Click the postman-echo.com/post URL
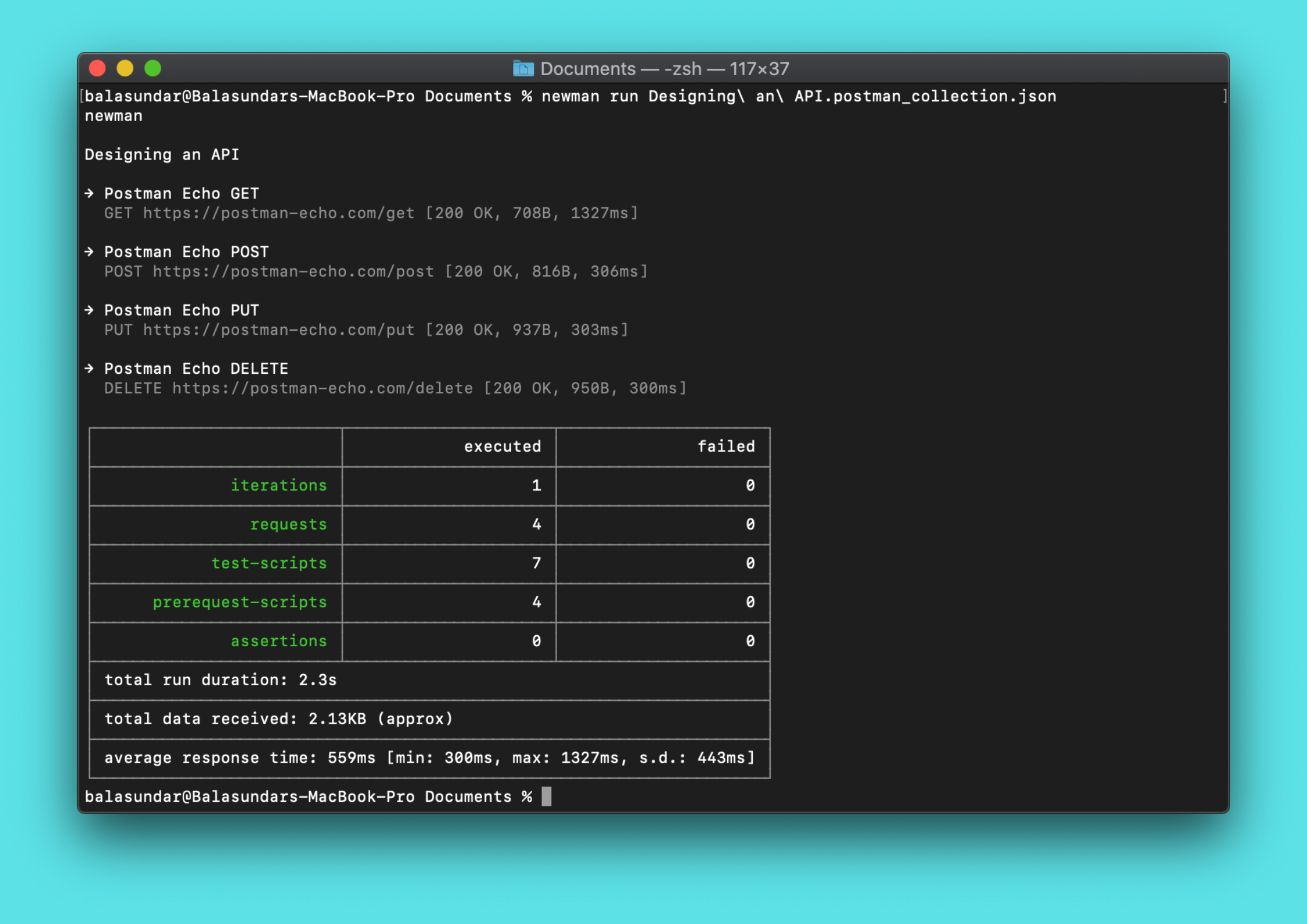1307x924 pixels. coord(293,271)
